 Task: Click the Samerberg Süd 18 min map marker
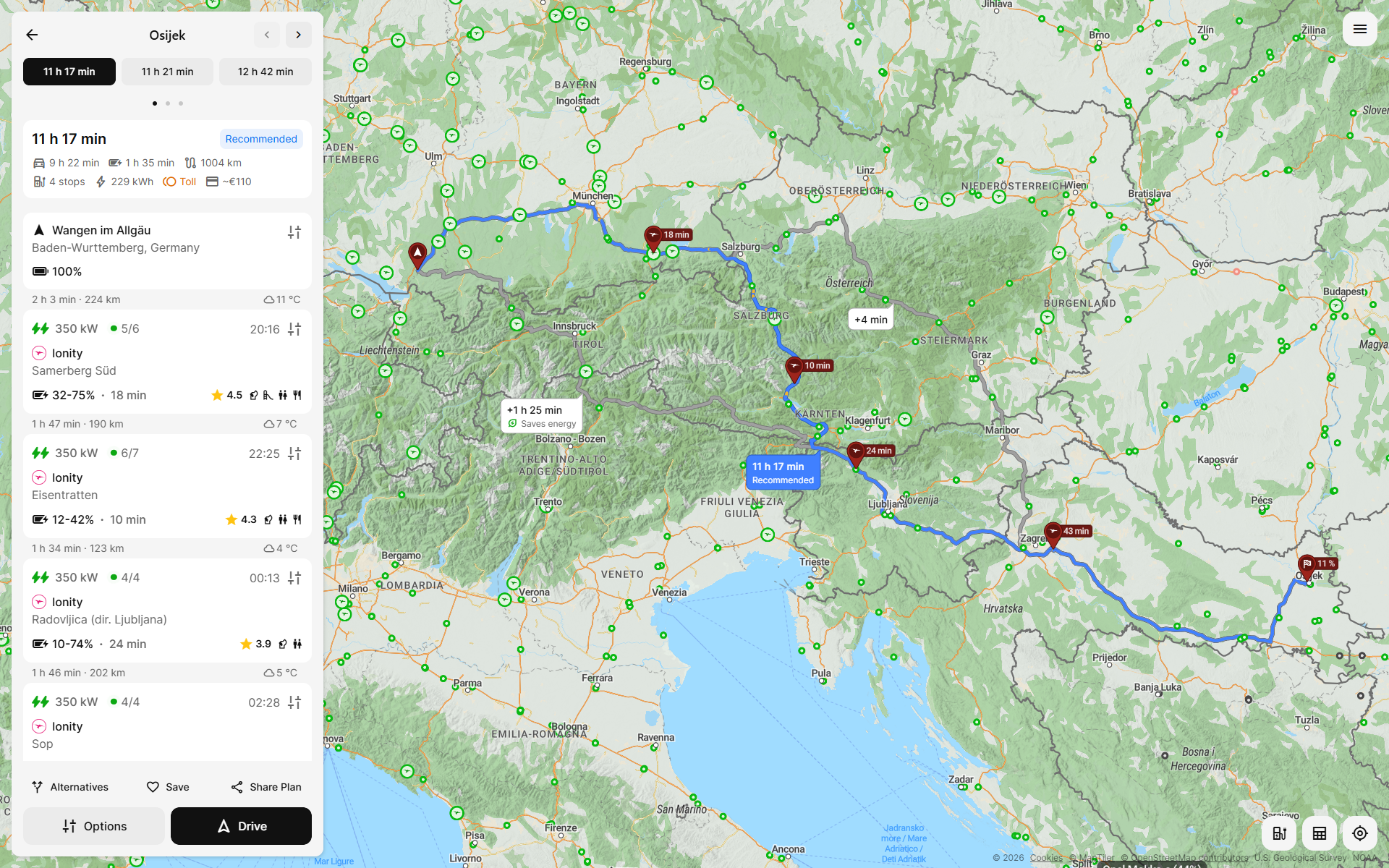tap(654, 237)
